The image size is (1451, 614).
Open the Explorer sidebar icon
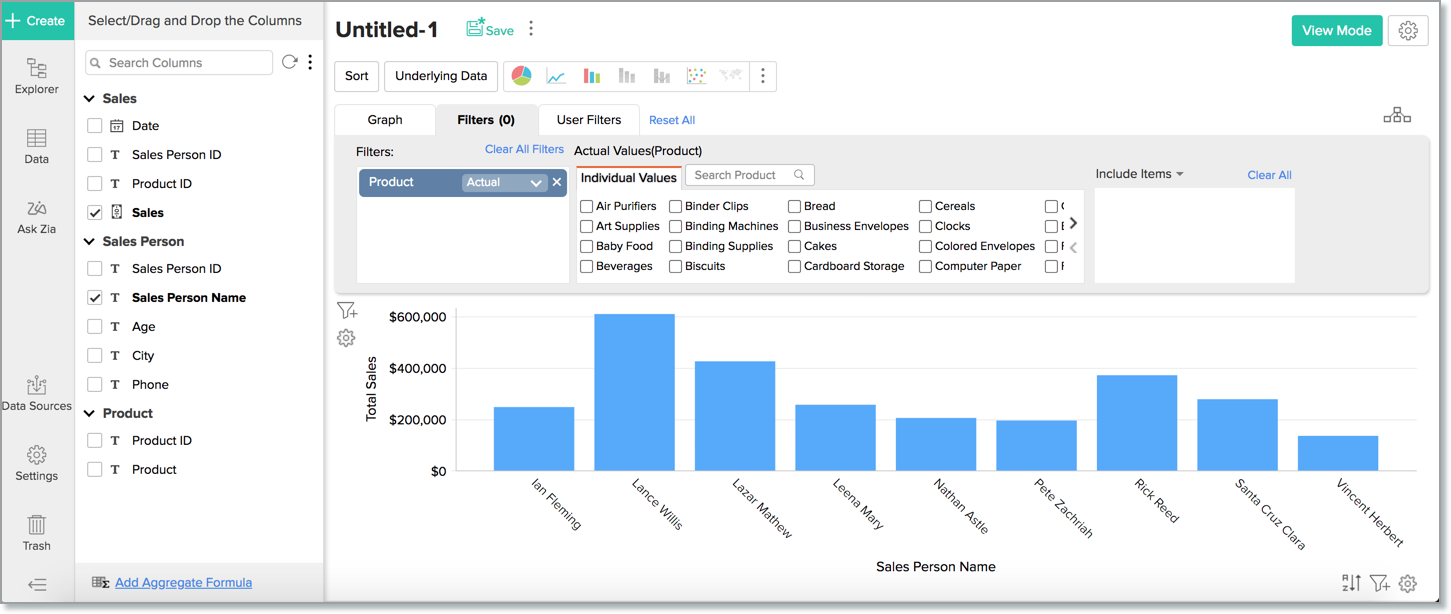(37, 76)
